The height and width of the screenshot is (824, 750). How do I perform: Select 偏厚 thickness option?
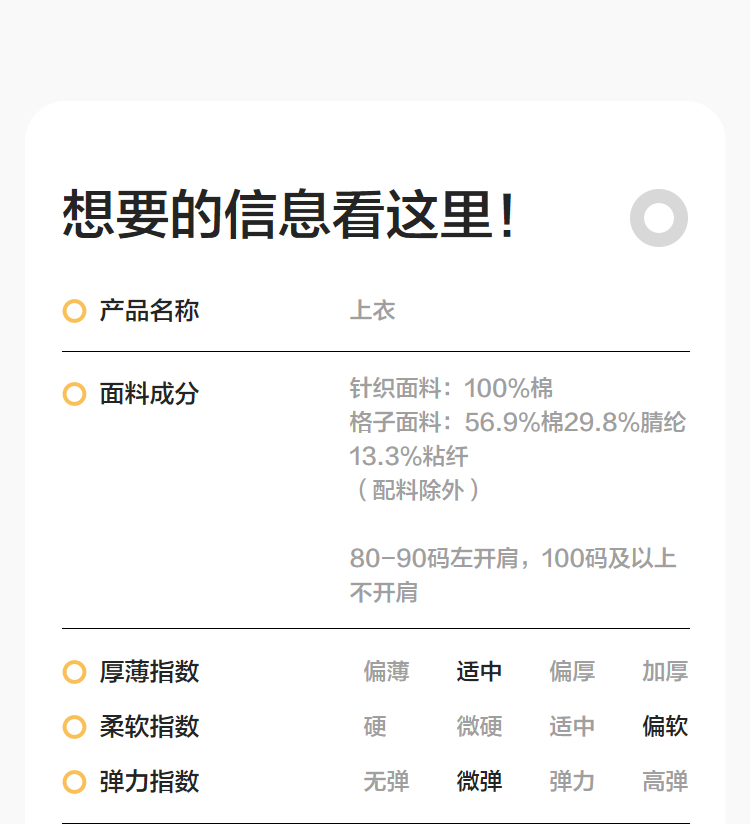[x=572, y=672]
